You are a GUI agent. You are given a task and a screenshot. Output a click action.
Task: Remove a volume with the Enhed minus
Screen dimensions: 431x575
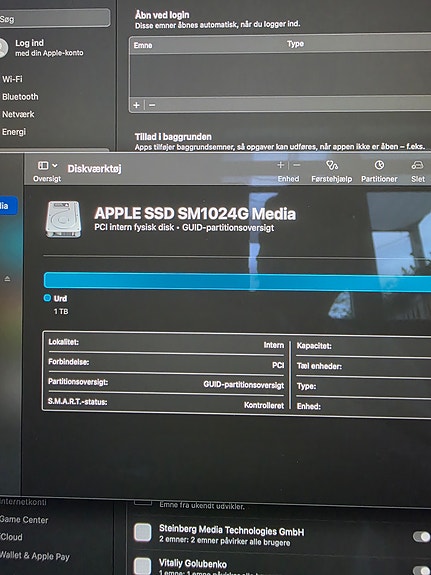[297, 165]
